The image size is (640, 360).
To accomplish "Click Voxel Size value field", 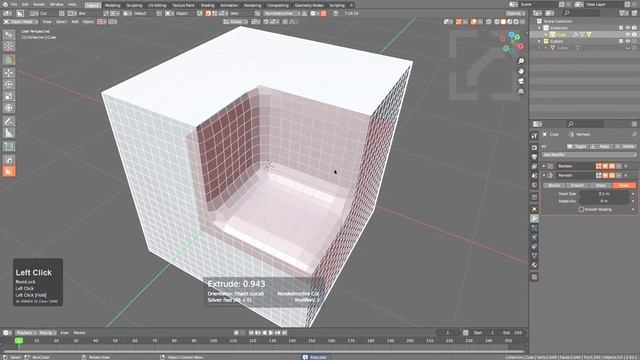I will (x=604, y=194).
